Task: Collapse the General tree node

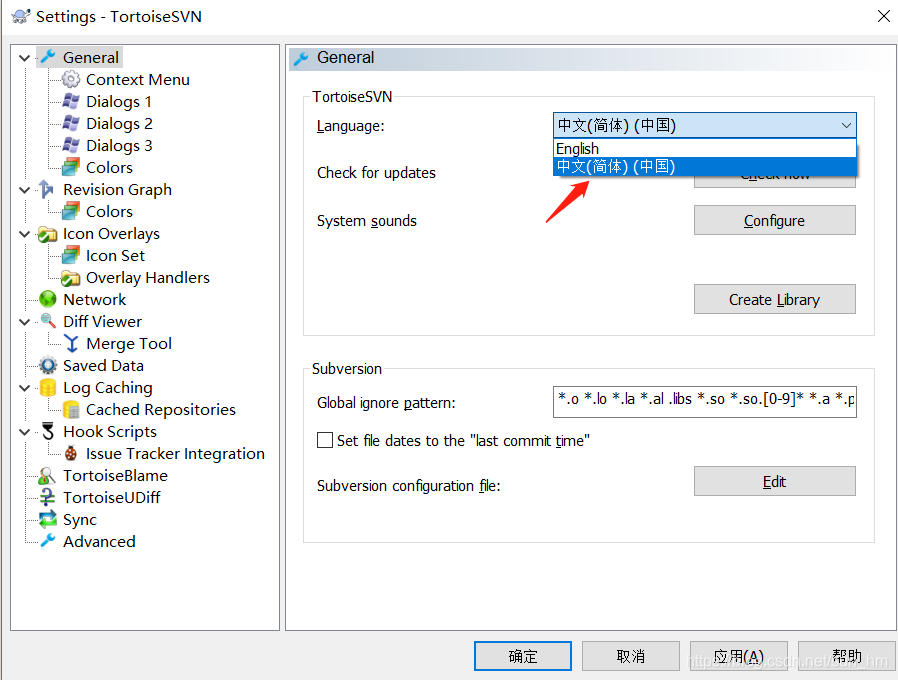Action: [x=25, y=58]
